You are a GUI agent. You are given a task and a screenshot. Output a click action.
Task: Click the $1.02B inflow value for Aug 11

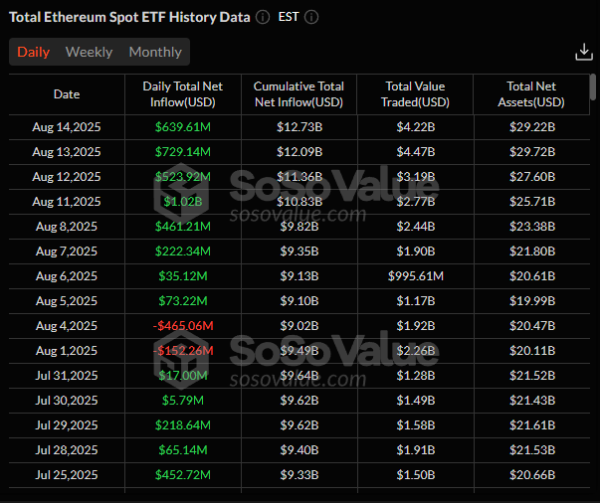tap(183, 202)
